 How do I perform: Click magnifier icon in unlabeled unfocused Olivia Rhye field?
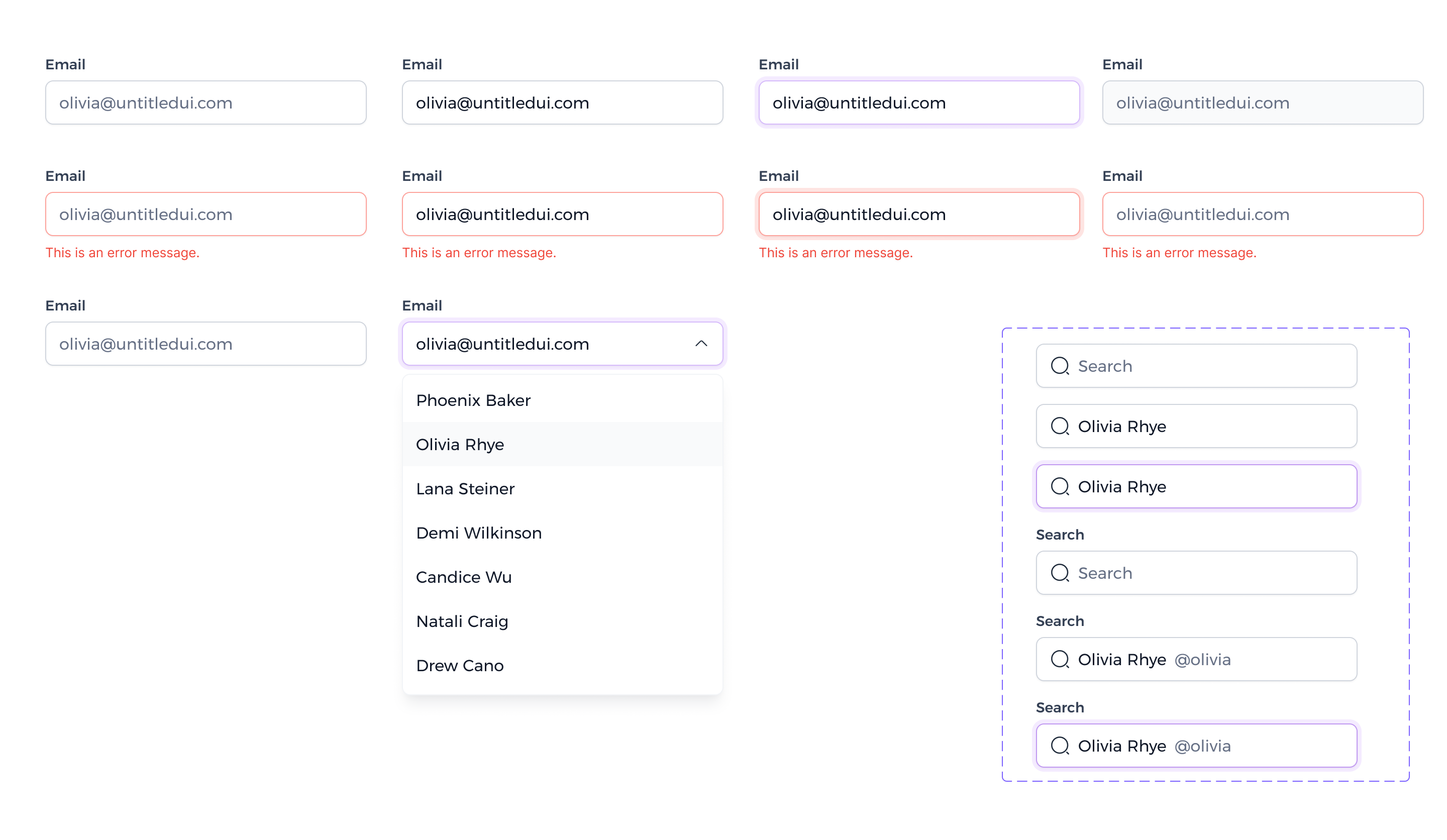(1060, 426)
